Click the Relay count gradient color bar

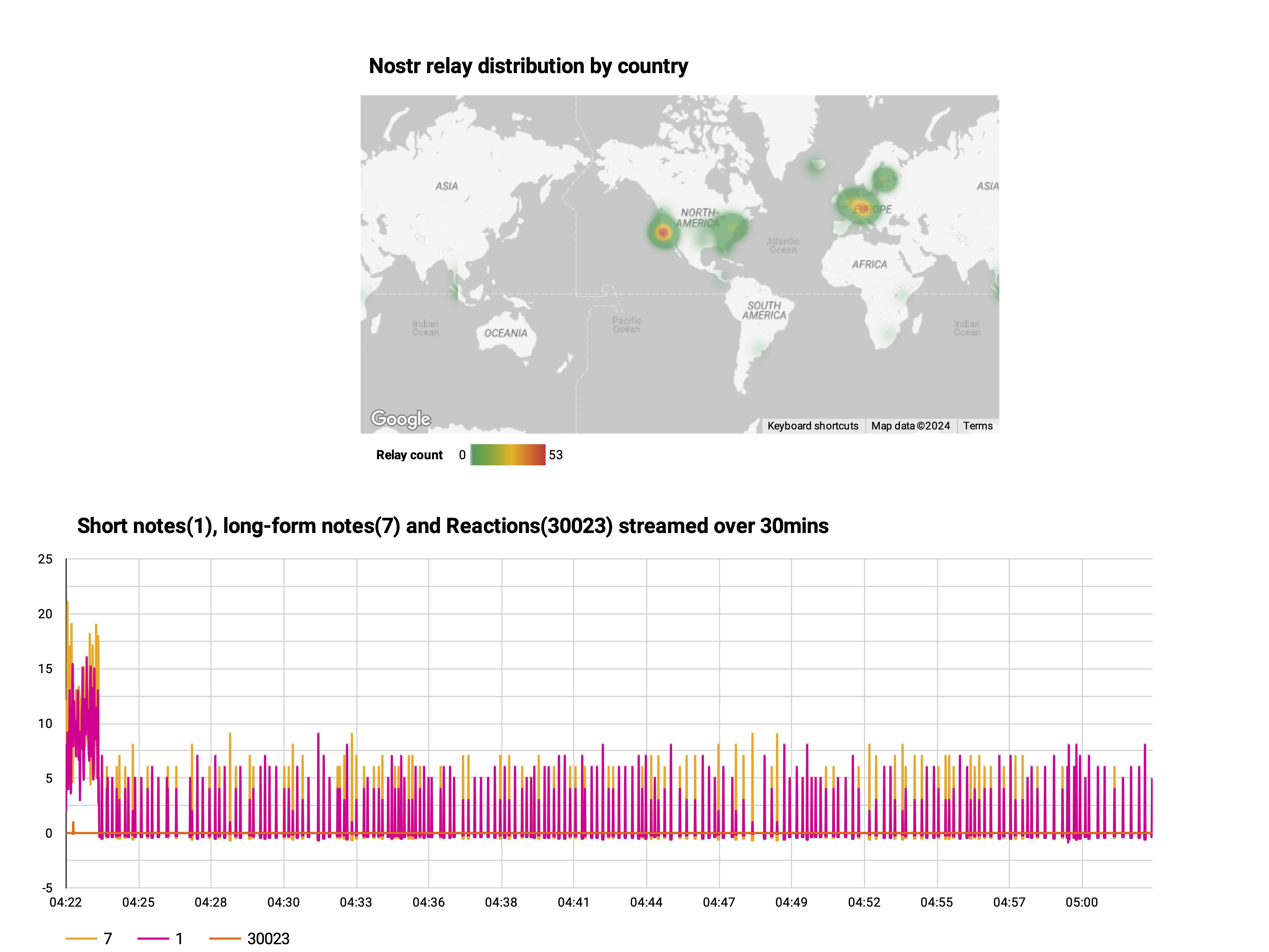point(508,455)
